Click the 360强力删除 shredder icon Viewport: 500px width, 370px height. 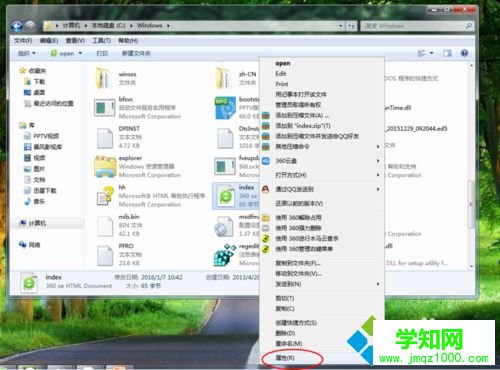[266, 228]
